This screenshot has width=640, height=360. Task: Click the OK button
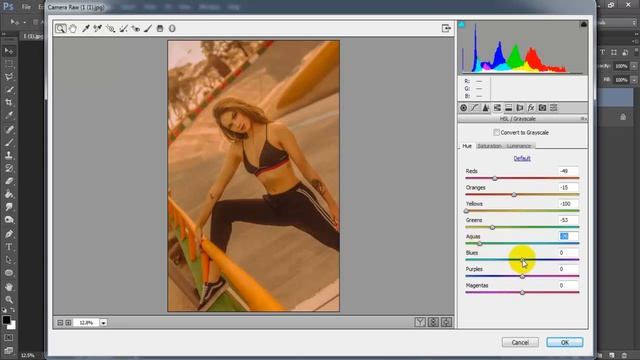click(564, 342)
